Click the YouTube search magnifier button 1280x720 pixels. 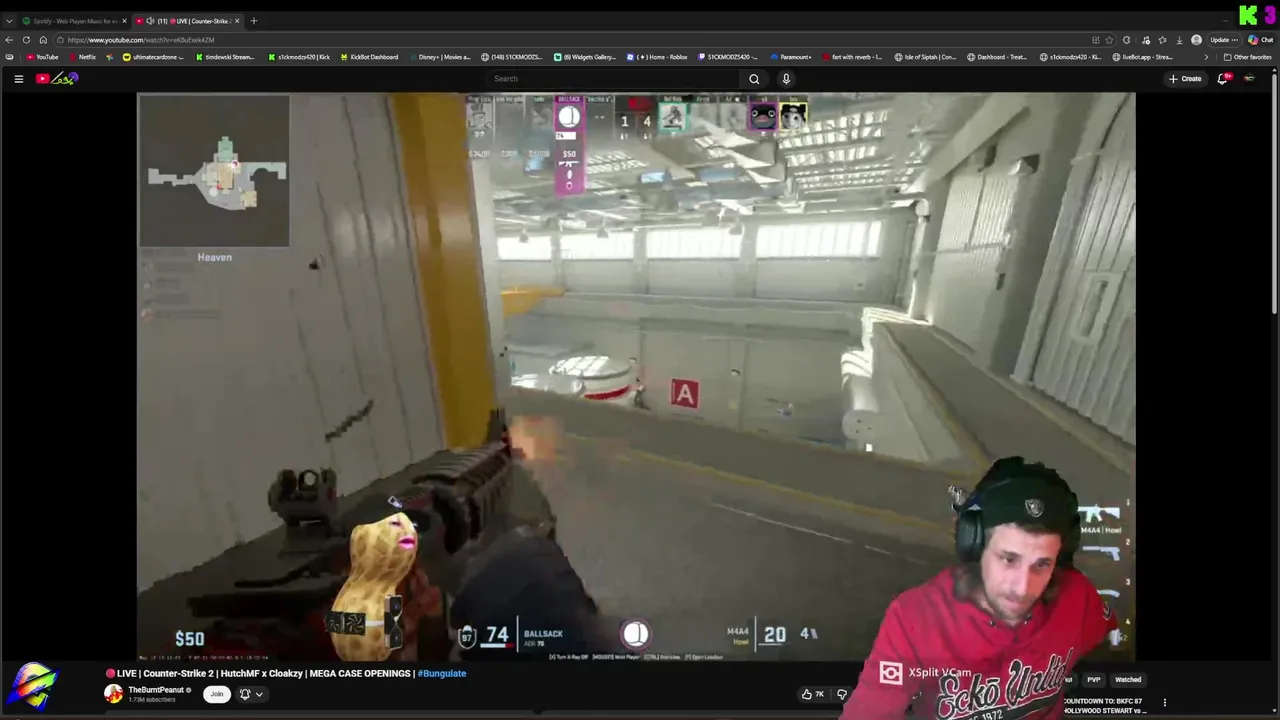pos(754,79)
